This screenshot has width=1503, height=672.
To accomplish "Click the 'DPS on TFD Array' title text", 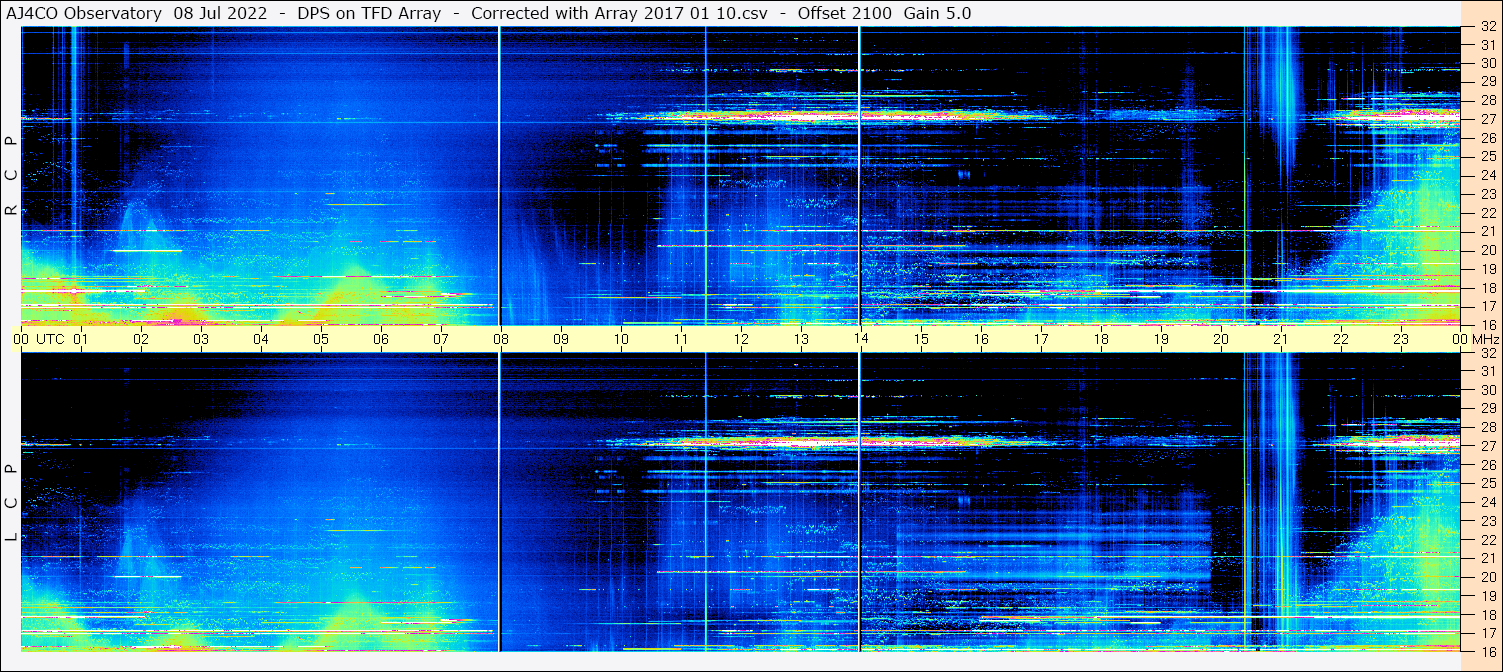I will click(x=369, y=14).
